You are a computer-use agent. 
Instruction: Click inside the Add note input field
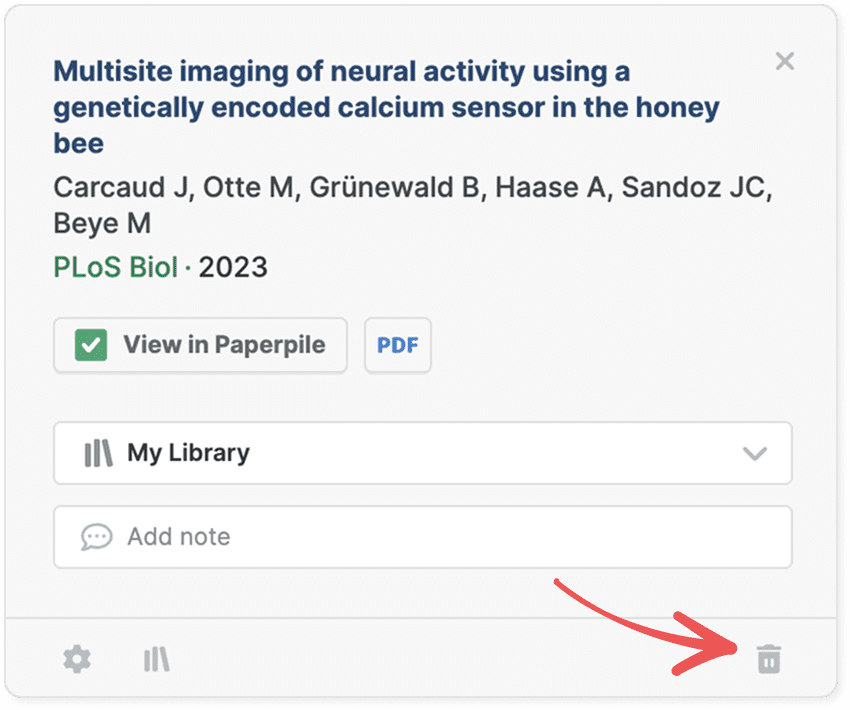422,537
